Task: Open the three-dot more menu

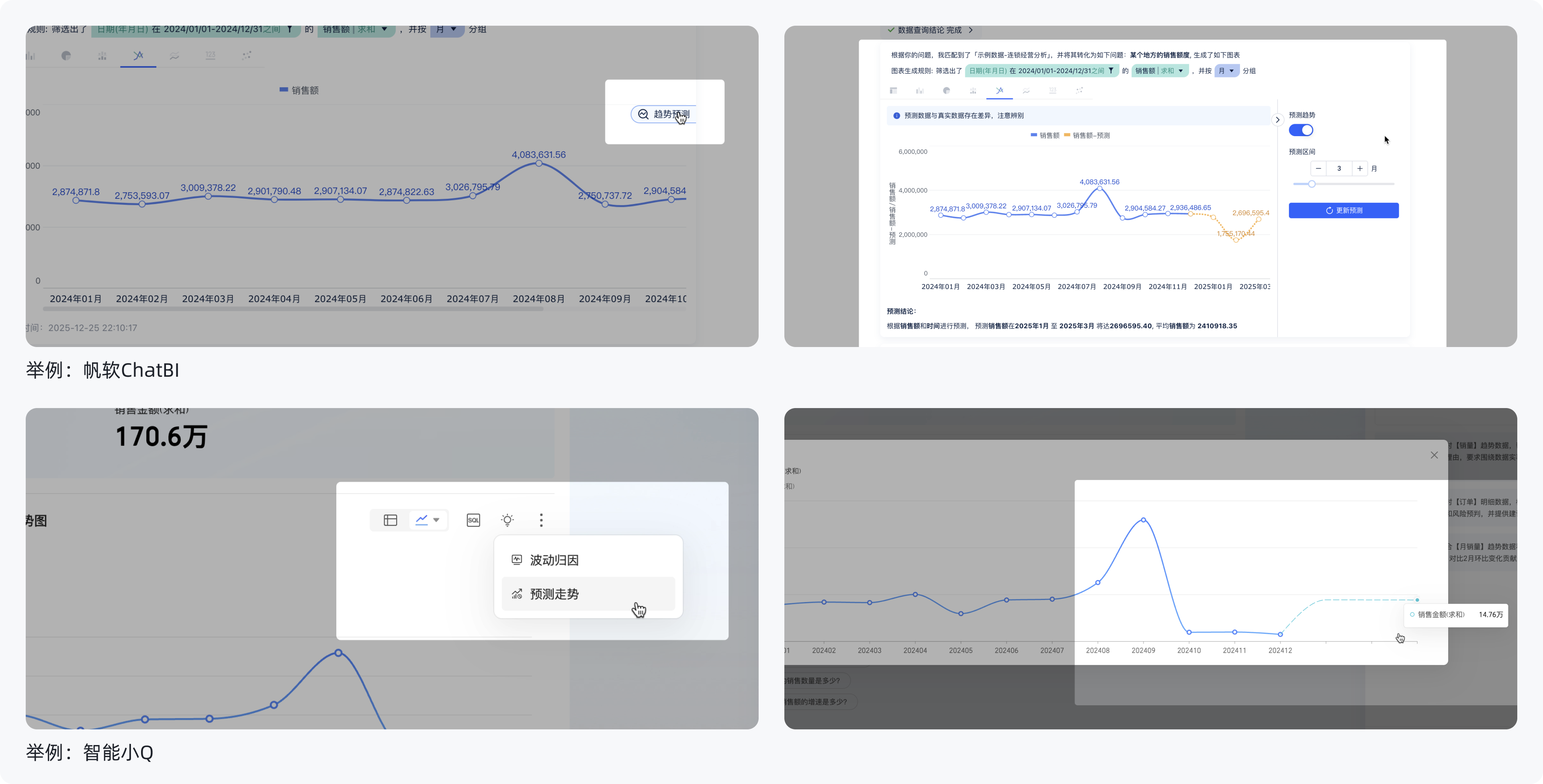Action: [x=541, y=520]
